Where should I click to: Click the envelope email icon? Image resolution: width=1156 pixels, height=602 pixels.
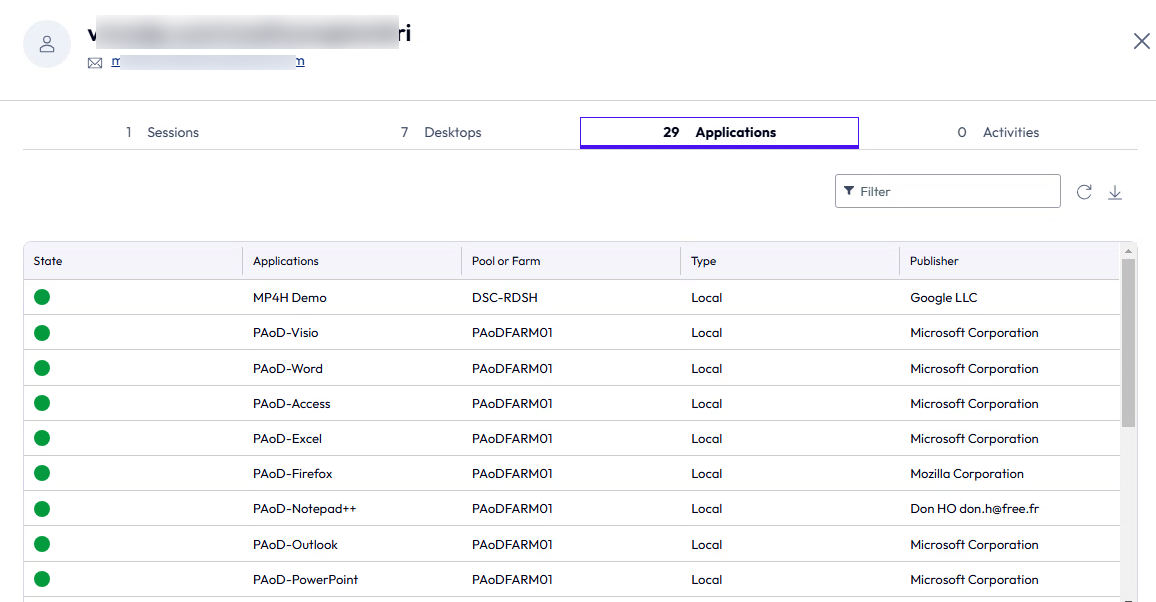[95, 62]
